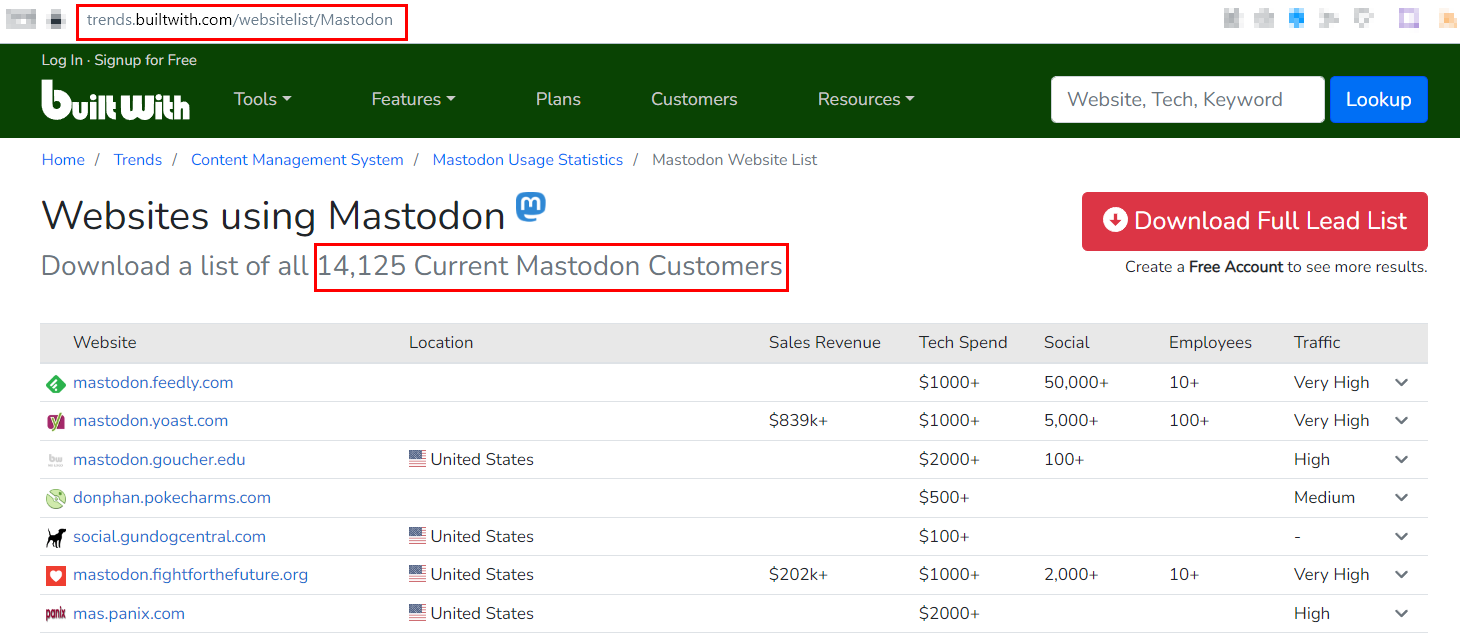Click the Traffic column header
The width and height of the screenshot is (1460, 636).
click(1317, 343)
